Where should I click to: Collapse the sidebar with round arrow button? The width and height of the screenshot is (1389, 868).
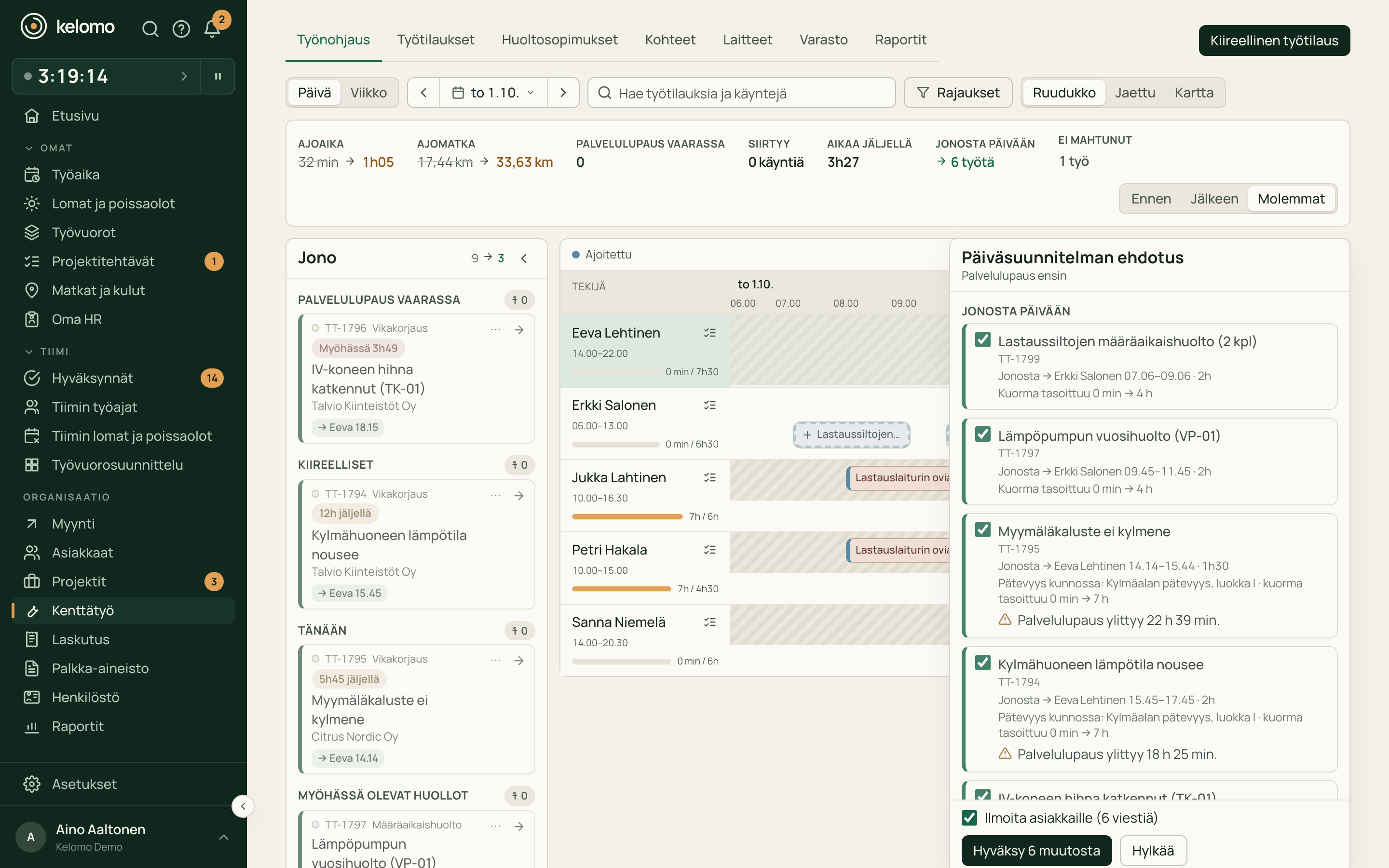coord(243,806)
